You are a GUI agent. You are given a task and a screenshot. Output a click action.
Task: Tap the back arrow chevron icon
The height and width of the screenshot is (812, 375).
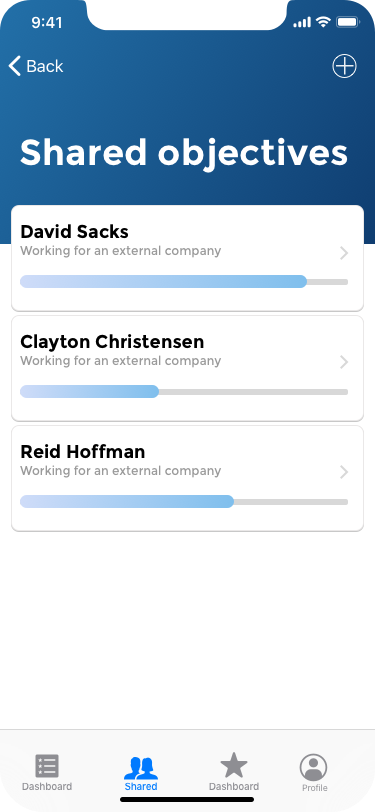coord(15,66)
